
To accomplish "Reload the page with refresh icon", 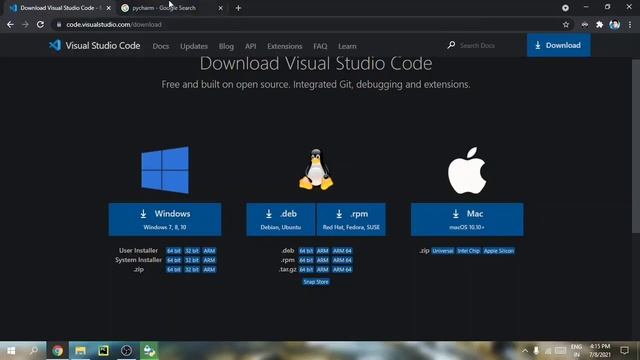I will click(40, 24).
